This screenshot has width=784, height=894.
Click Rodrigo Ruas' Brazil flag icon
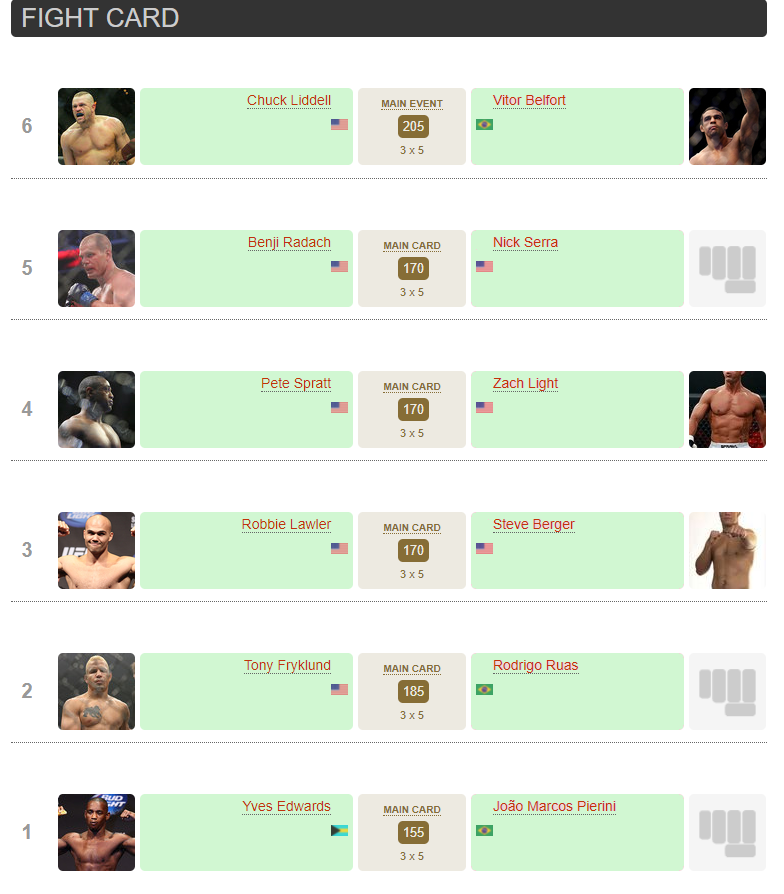484,690
